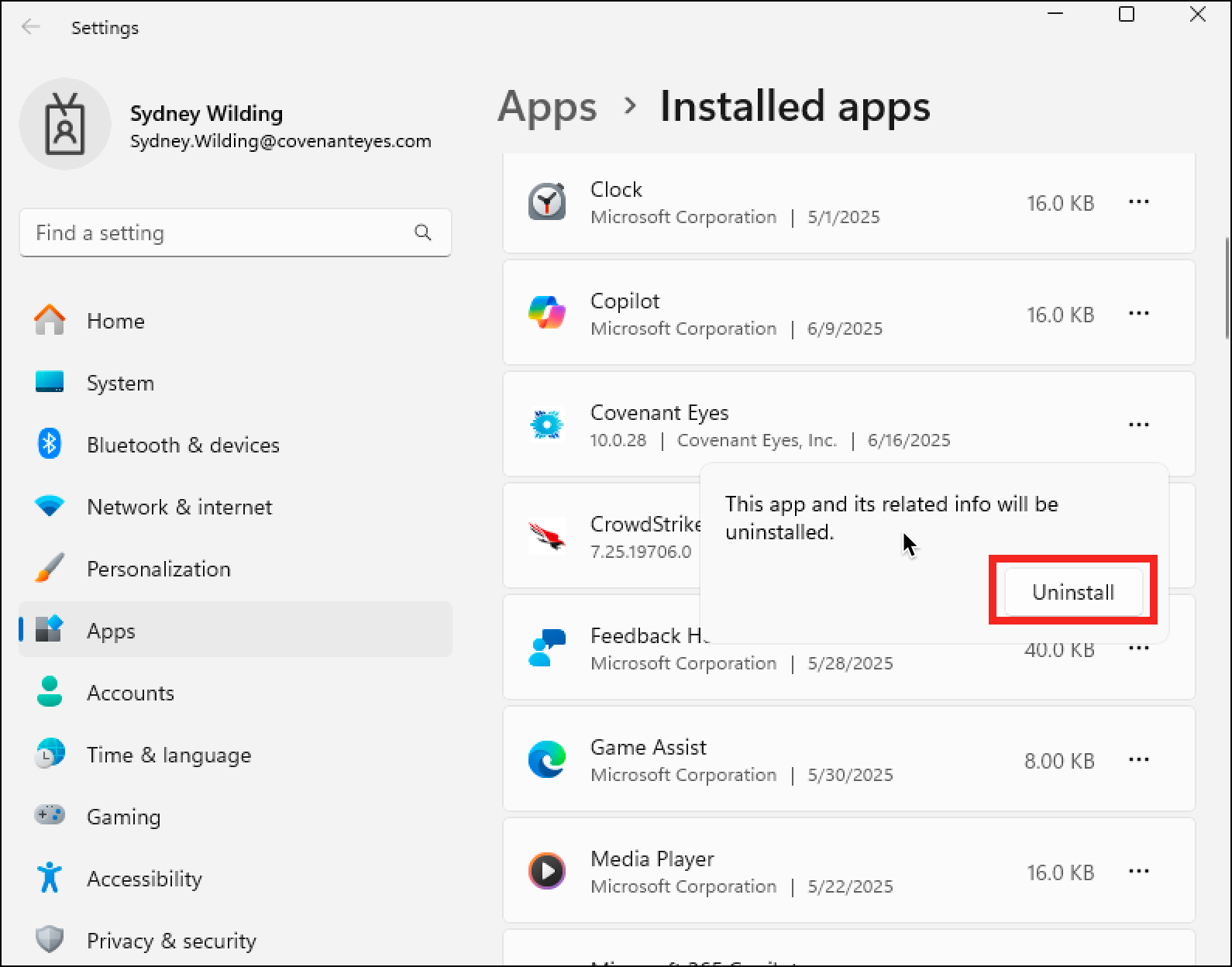
Task: Open Accessibility settings
Action: click(x=236, y=879)
